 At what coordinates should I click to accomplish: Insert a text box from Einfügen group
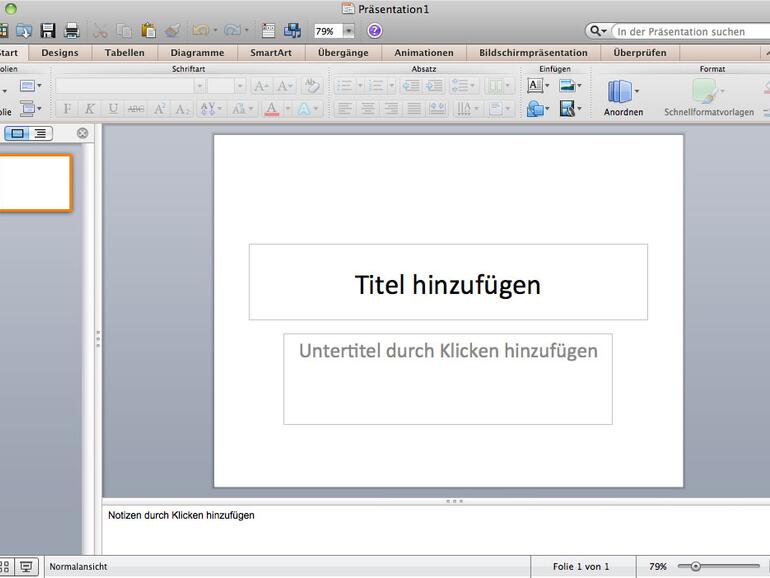536,86
